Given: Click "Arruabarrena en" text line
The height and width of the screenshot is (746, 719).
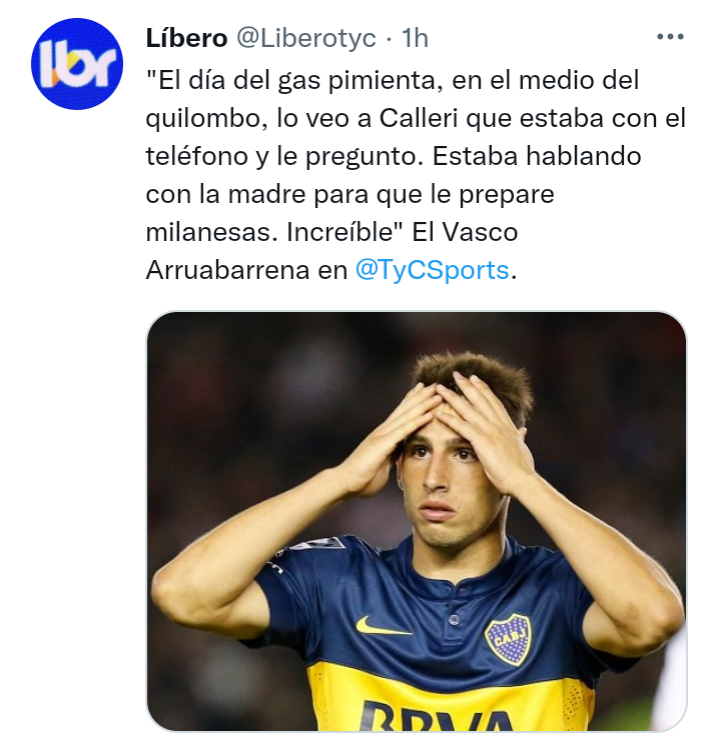Looking at the screenshot, I should click(246, 270).
